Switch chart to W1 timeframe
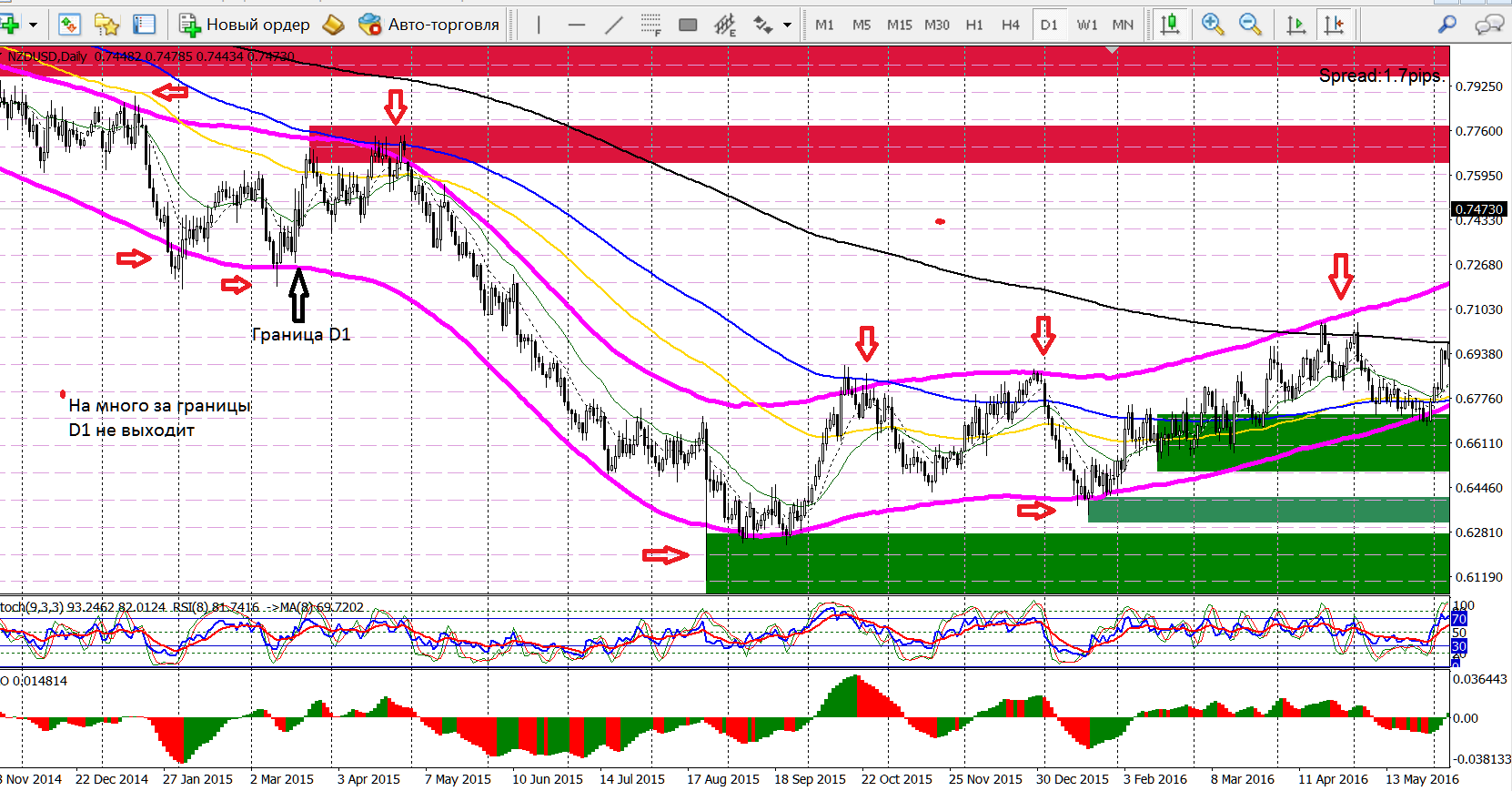Viewport: 1512px width, 791px height. click(x=1087, y=25)
